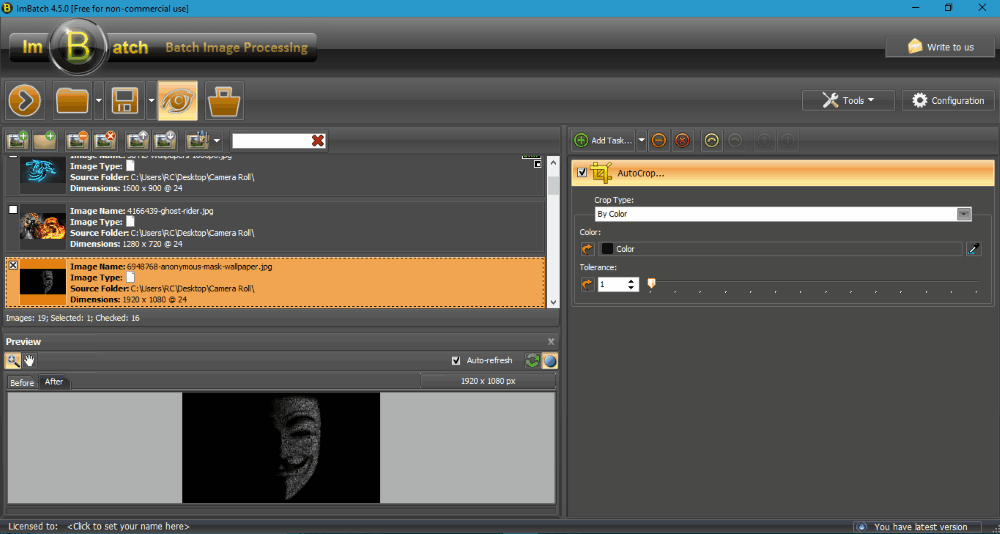1000x534 pixels.
Task: Delete all tasks with the red X circle
Action: [682, 140]
